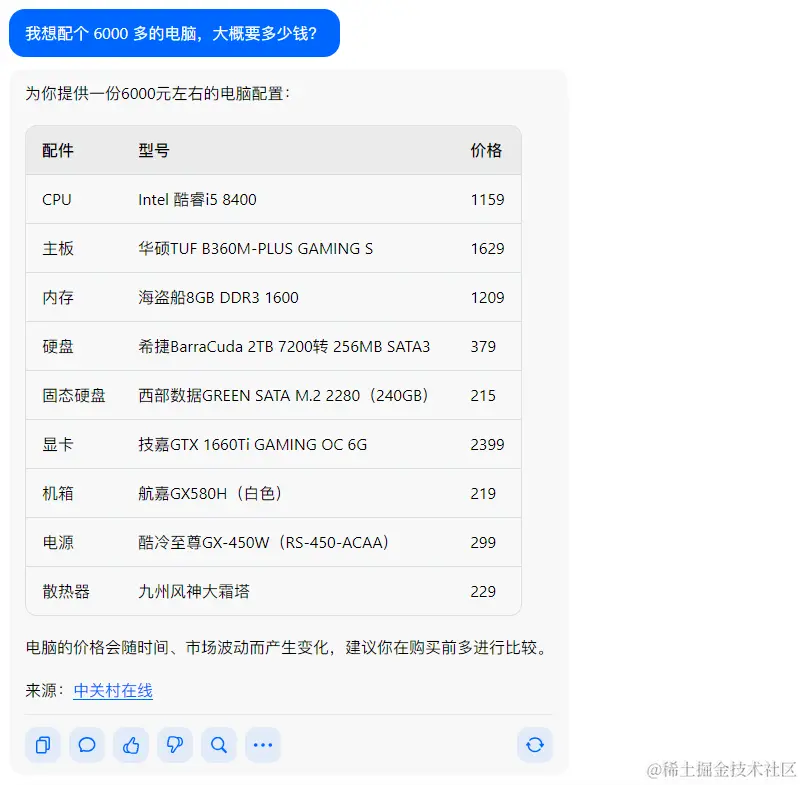Select 技嘉GTX 1660Ti GAMING OC cell
This screenshot has width=803, height=785.
point(252,444)
